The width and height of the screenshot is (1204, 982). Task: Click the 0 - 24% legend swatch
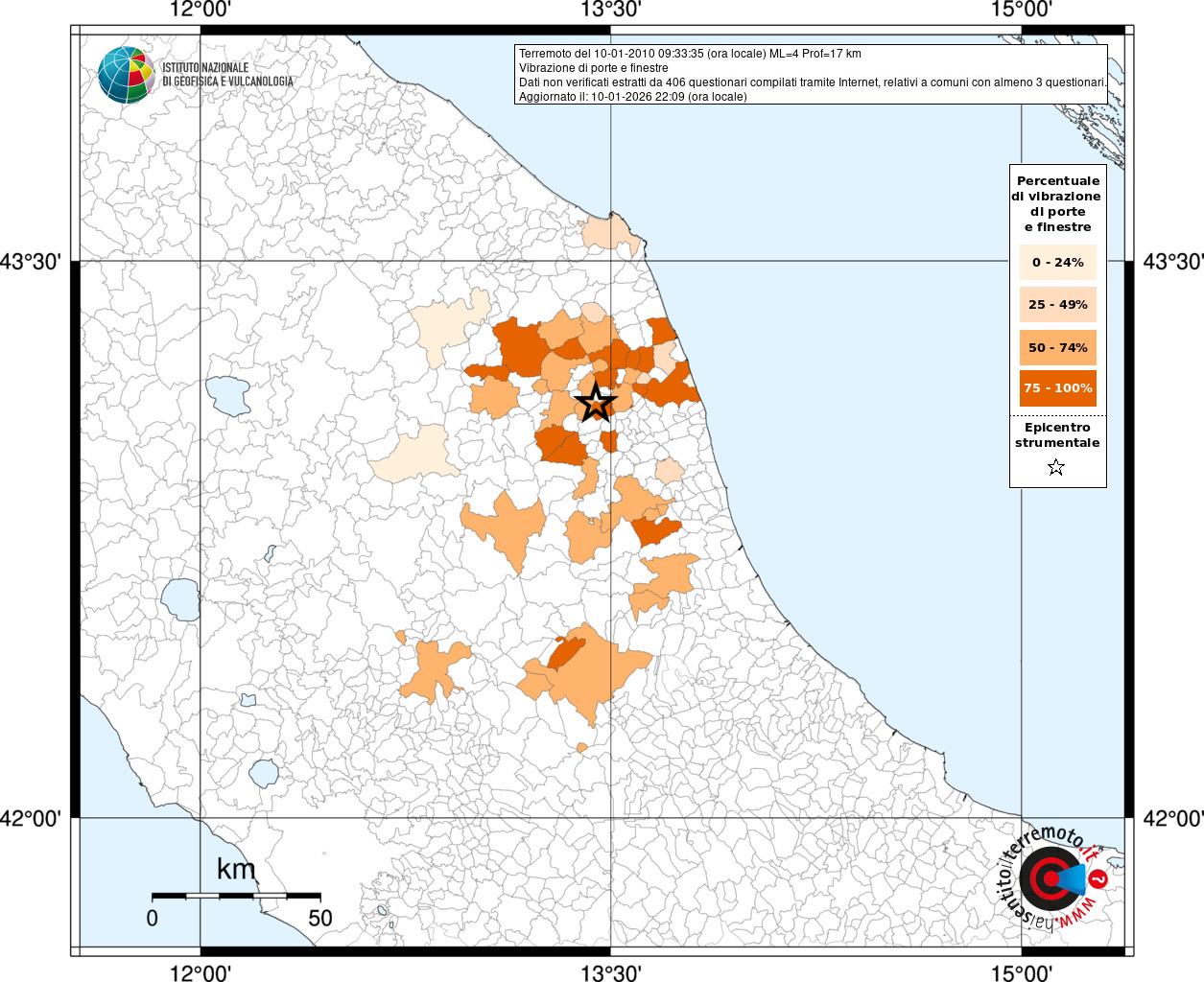point(1057,262)
